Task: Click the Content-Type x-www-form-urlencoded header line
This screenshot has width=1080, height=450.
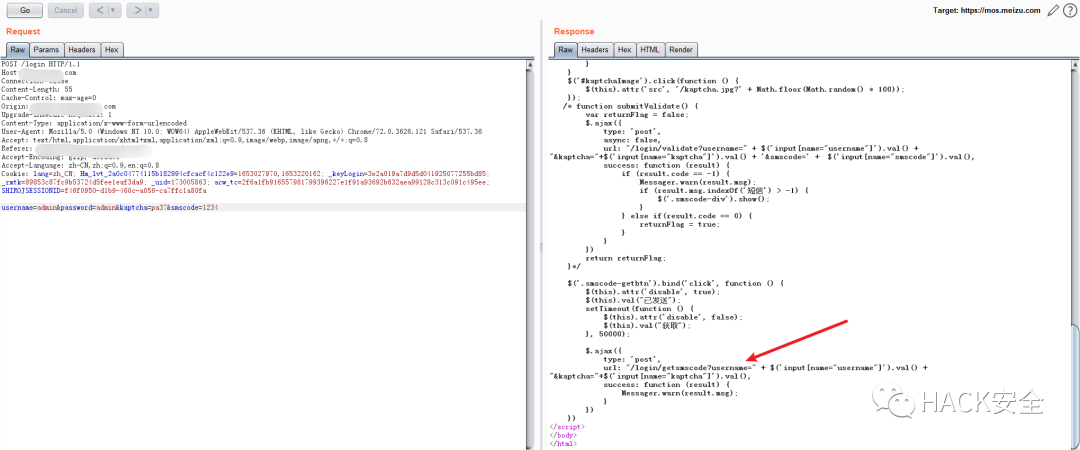Action: [x=94, y=123]
